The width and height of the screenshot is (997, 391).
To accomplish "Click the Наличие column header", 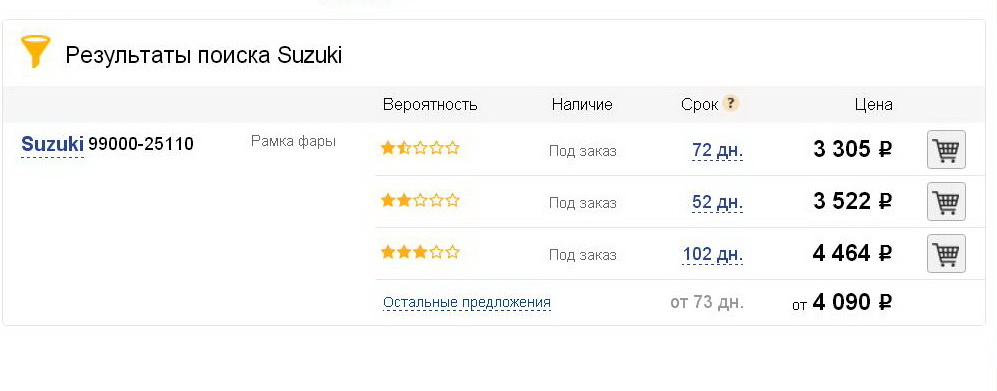I will pos(582,104).
